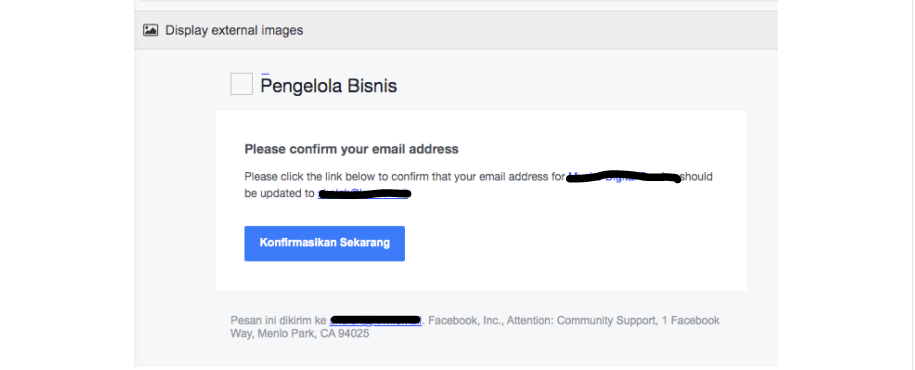Viewport: 915px width, 370px height.
Task: Click the gray area below the footer address
Action: click(x=455, y=356)
